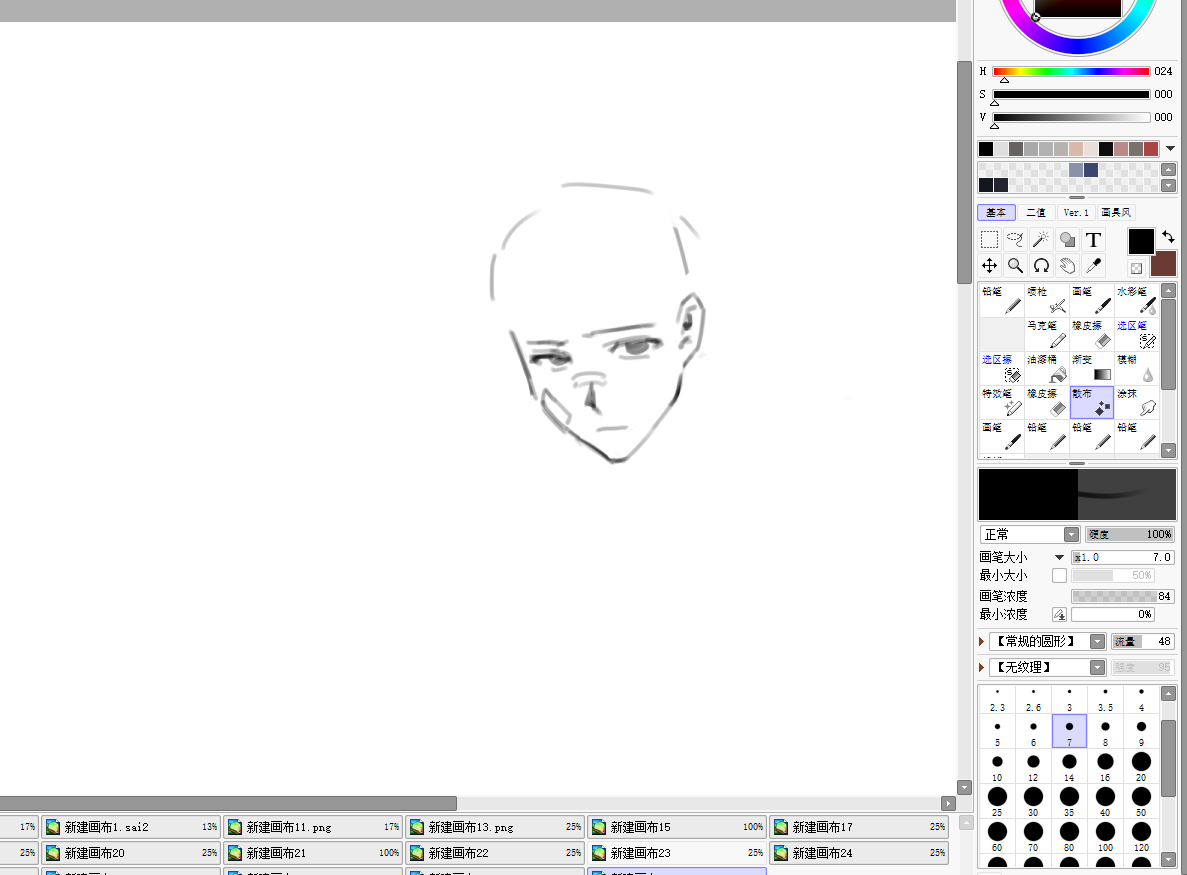
Task: Select the 喷枪 airbrush tool
Action: (1047, 301)
